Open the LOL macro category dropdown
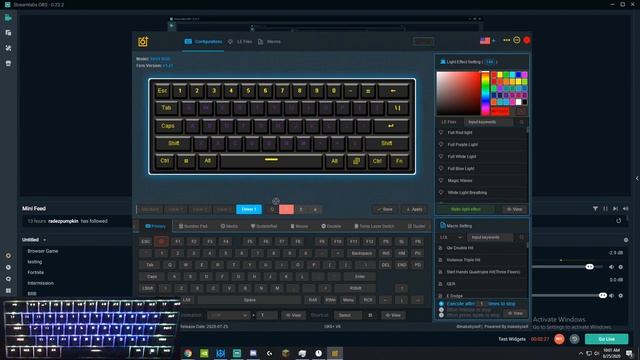Viewport: 640px width, 360px height. point(451,237)
